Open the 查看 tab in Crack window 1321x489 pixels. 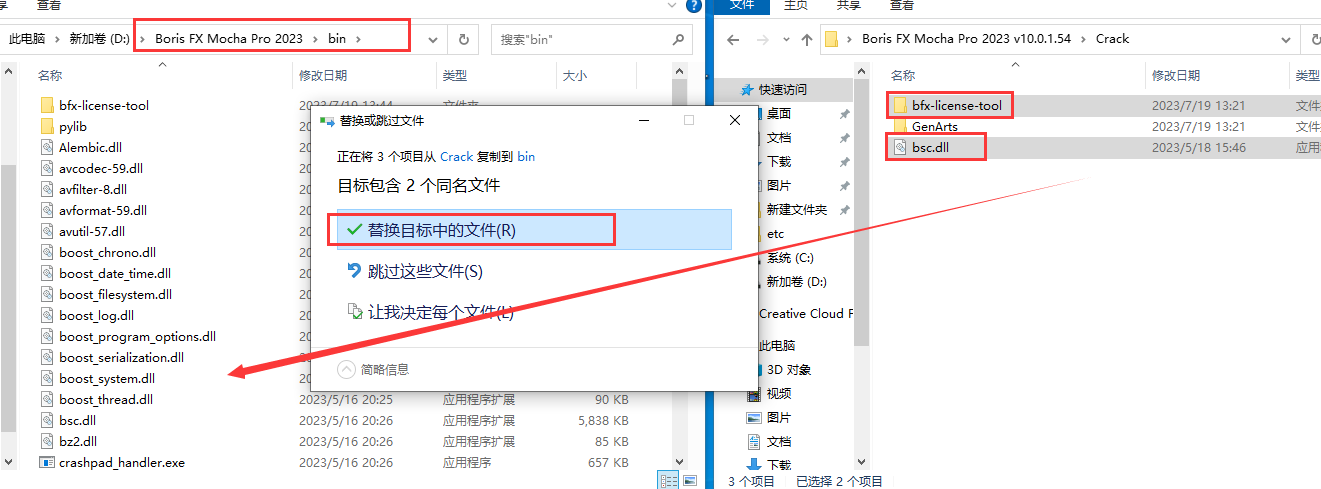pos(901,5)
